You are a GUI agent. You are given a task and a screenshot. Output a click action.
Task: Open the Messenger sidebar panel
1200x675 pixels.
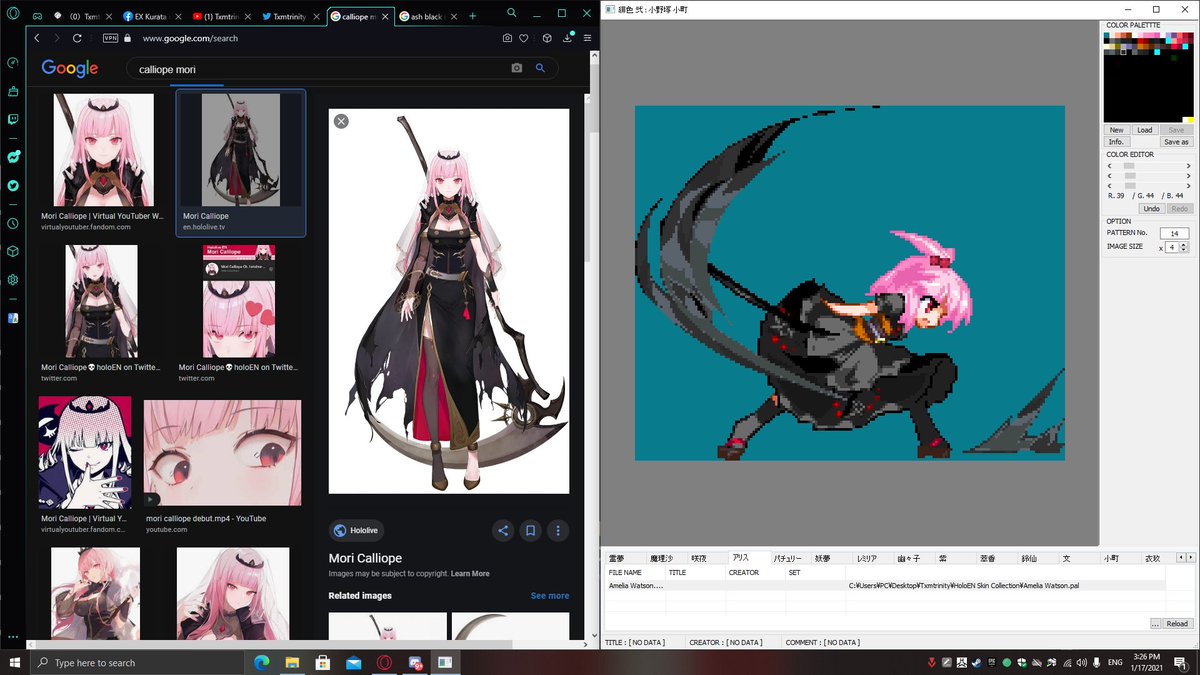point(13,157)
